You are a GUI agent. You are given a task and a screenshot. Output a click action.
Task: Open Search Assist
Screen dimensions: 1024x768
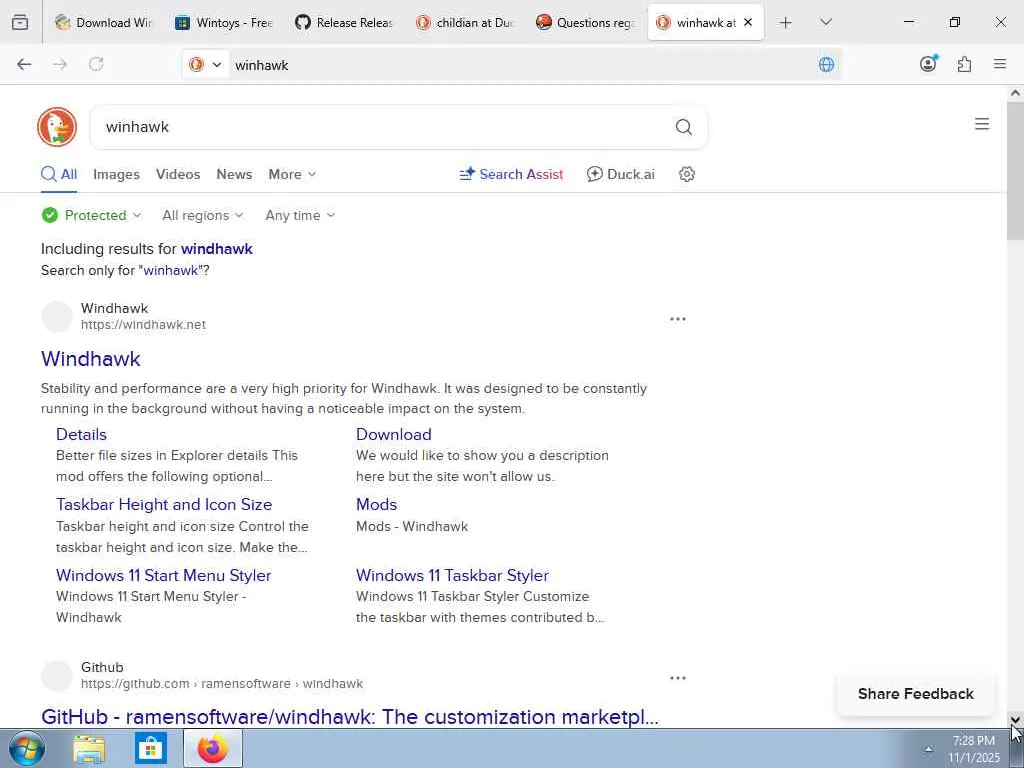pyautogui.click(x=511, y=174)
